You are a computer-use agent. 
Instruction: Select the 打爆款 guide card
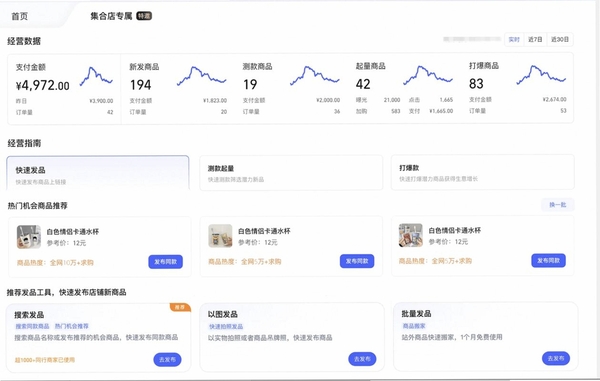click(x=483, y=172)
